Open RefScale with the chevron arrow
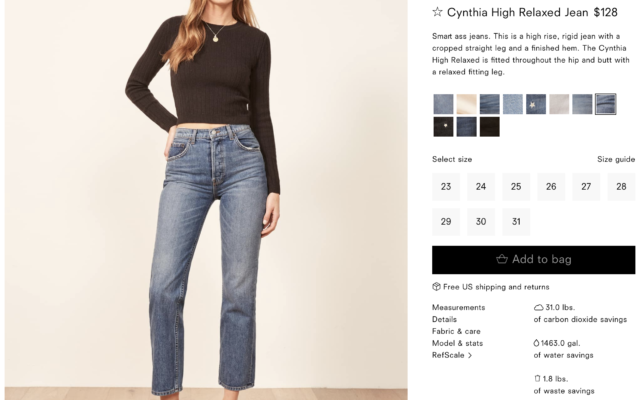640x400 pixels. (x=452, y=355)
